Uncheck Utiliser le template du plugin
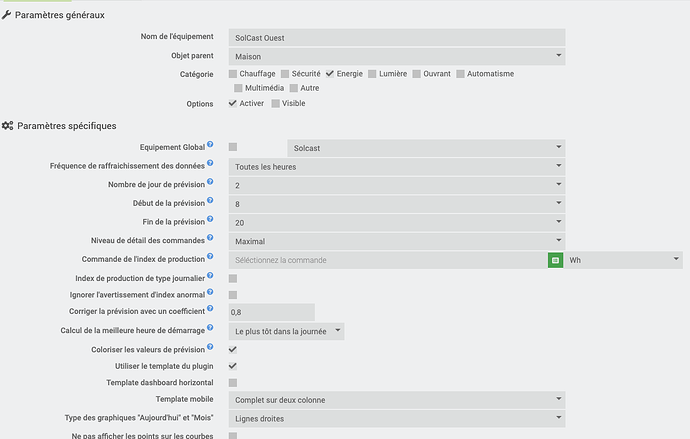This screenshot has width=690, height=439. click(x=233, y=367)
